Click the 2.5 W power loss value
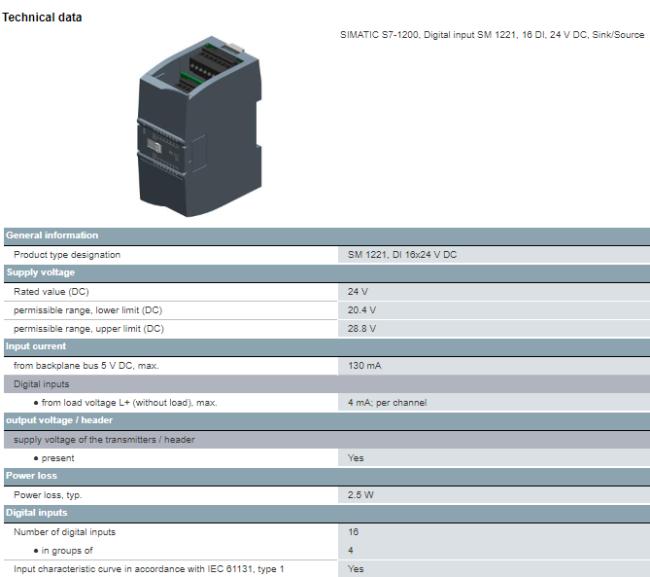650x577 pixels. (x=361, y=495)
